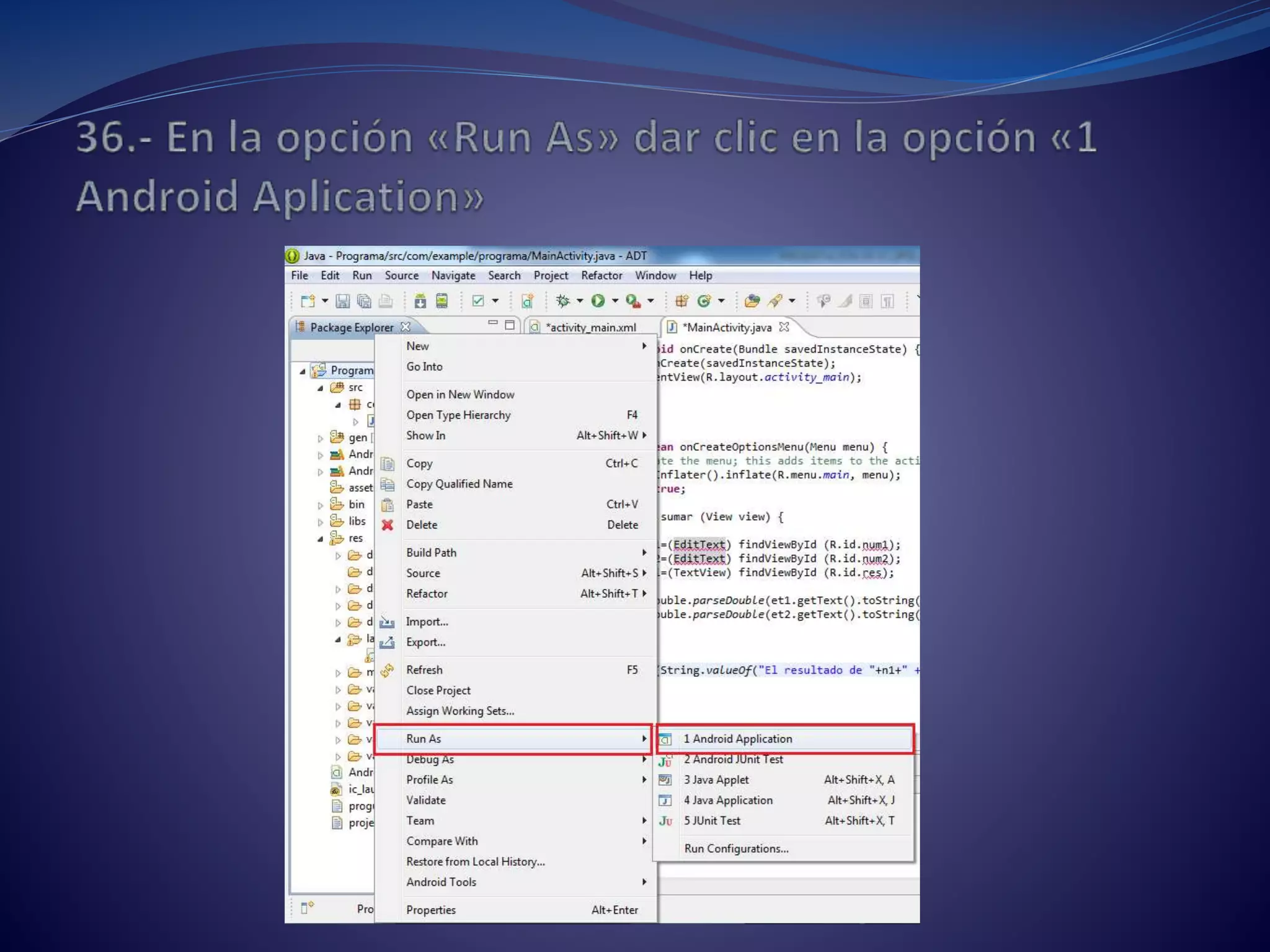Click the New Java Package icon
This screenshot has width=1270, height=952.
(682, 301)
